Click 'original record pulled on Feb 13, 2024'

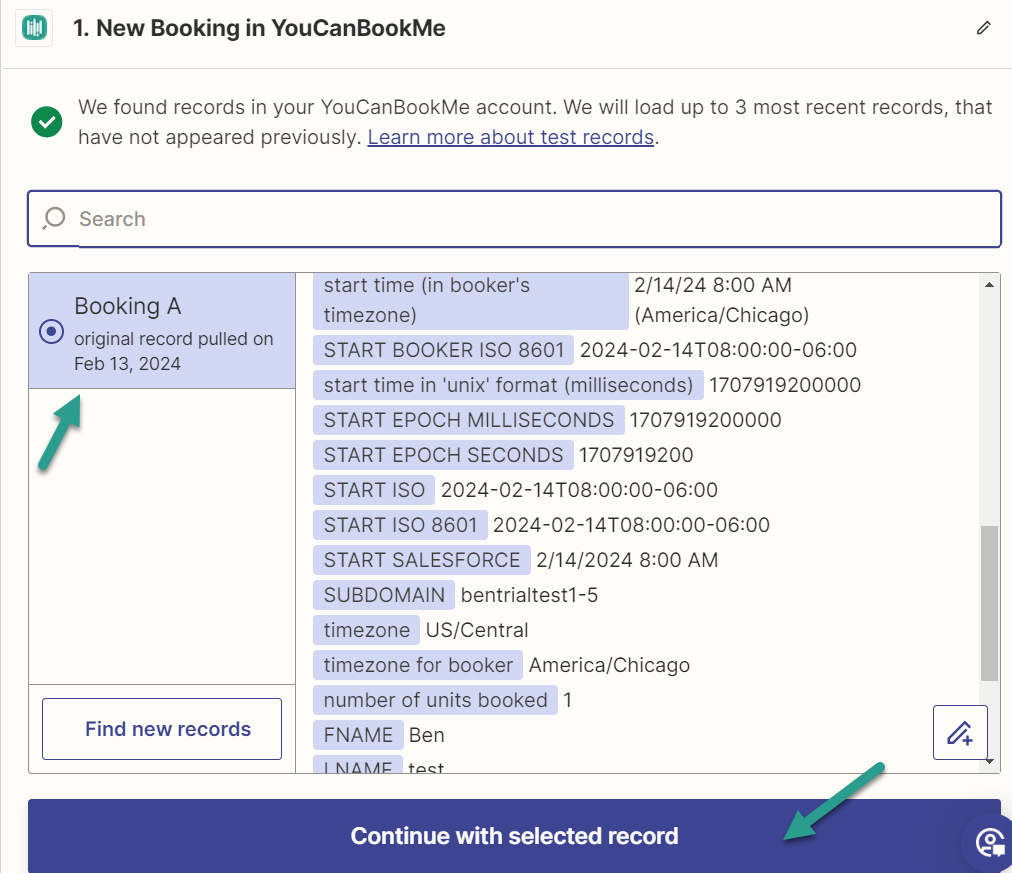pyautogui.click(x=174, y=351)
